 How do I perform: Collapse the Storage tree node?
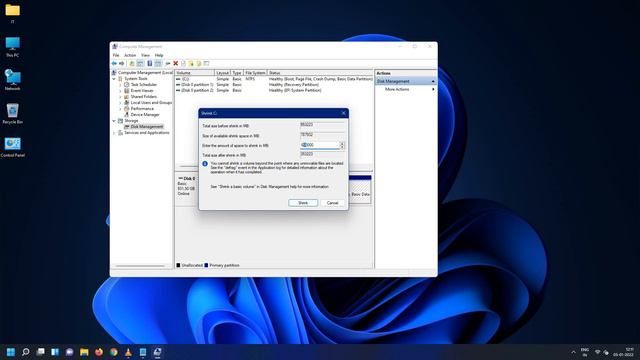(x=114, y=121)
